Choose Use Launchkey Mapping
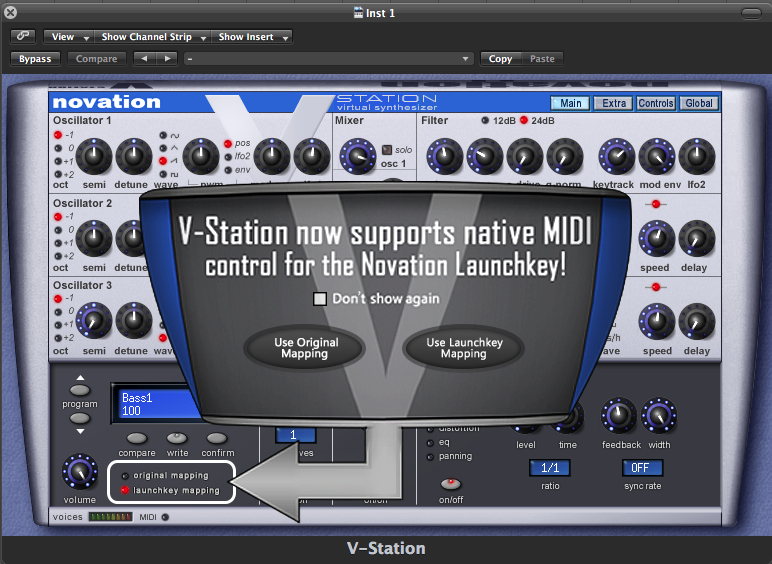This screenshot has height=564, width=772. pyautogui.click(x=464, y=348)
